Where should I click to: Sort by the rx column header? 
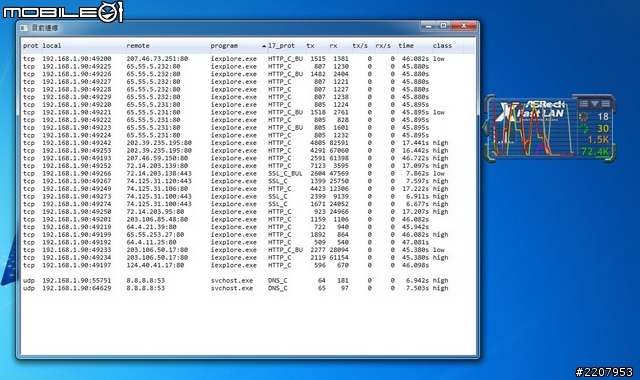point(333,46)
